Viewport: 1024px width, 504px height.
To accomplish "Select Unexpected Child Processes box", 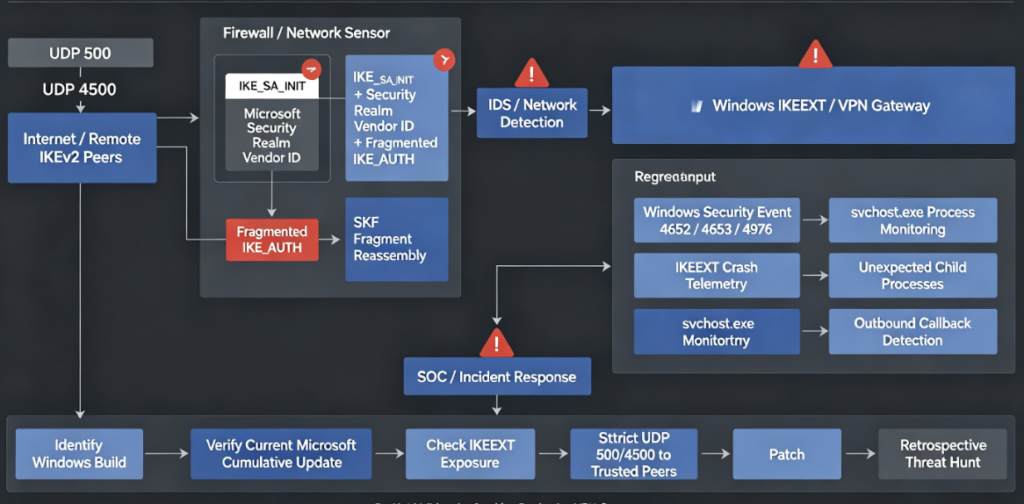I will [x=913, y=276].
